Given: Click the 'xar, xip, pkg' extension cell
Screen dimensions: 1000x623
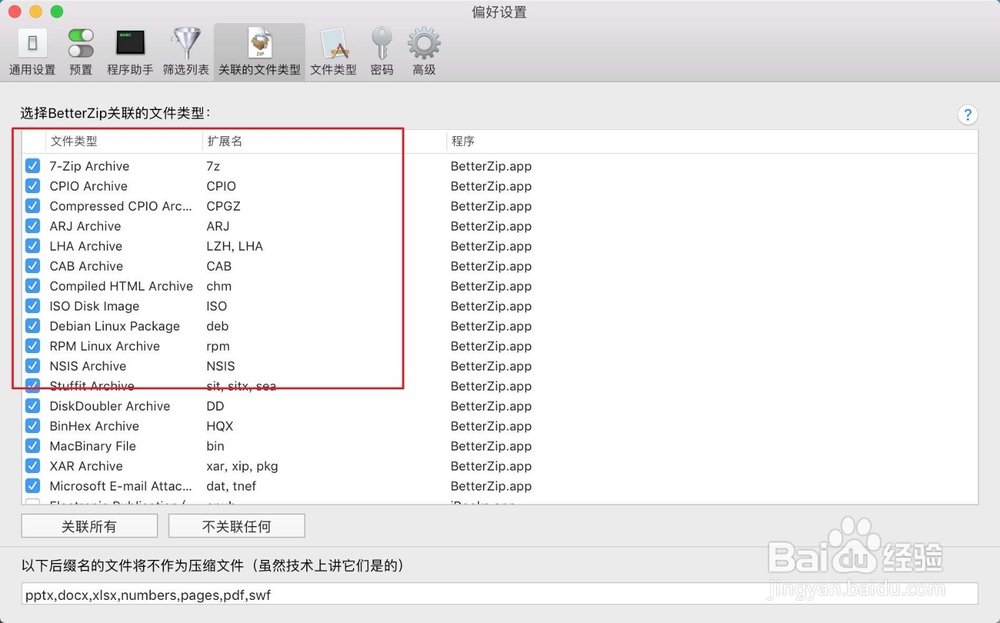Looking at the screenshot, I should click(242, 466).
